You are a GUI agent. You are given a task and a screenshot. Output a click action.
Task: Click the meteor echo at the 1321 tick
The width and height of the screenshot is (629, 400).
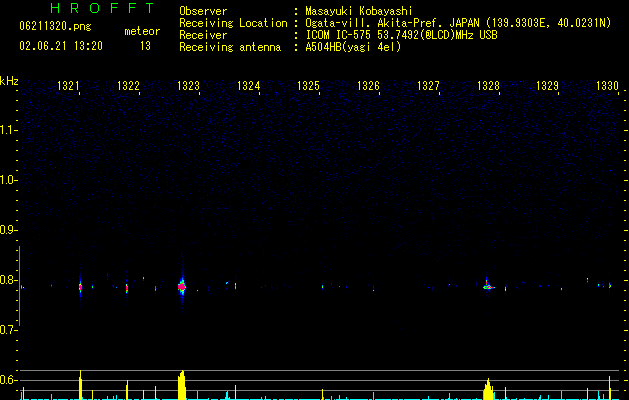tap(80, 287)
